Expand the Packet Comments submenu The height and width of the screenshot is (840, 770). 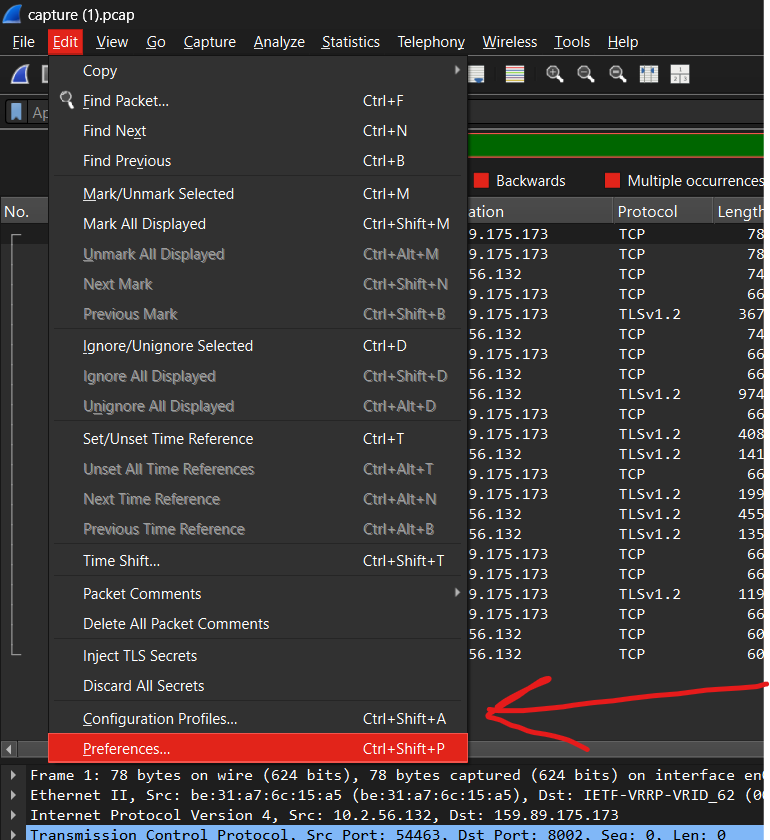[258, 594]
